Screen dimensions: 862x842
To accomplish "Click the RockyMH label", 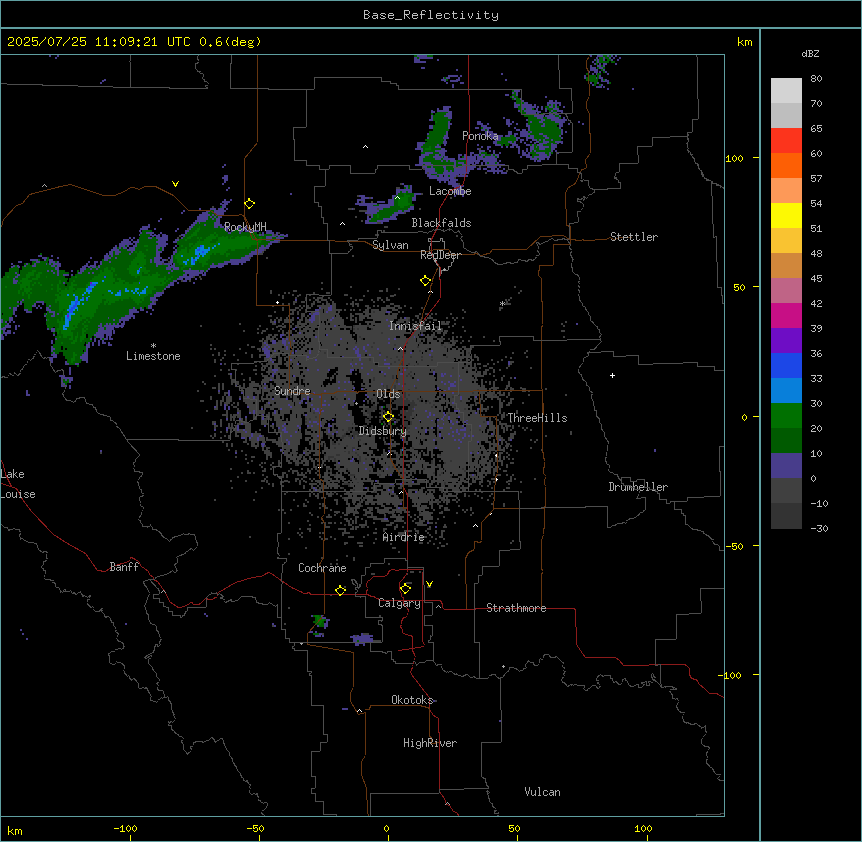I will (245, 227).
